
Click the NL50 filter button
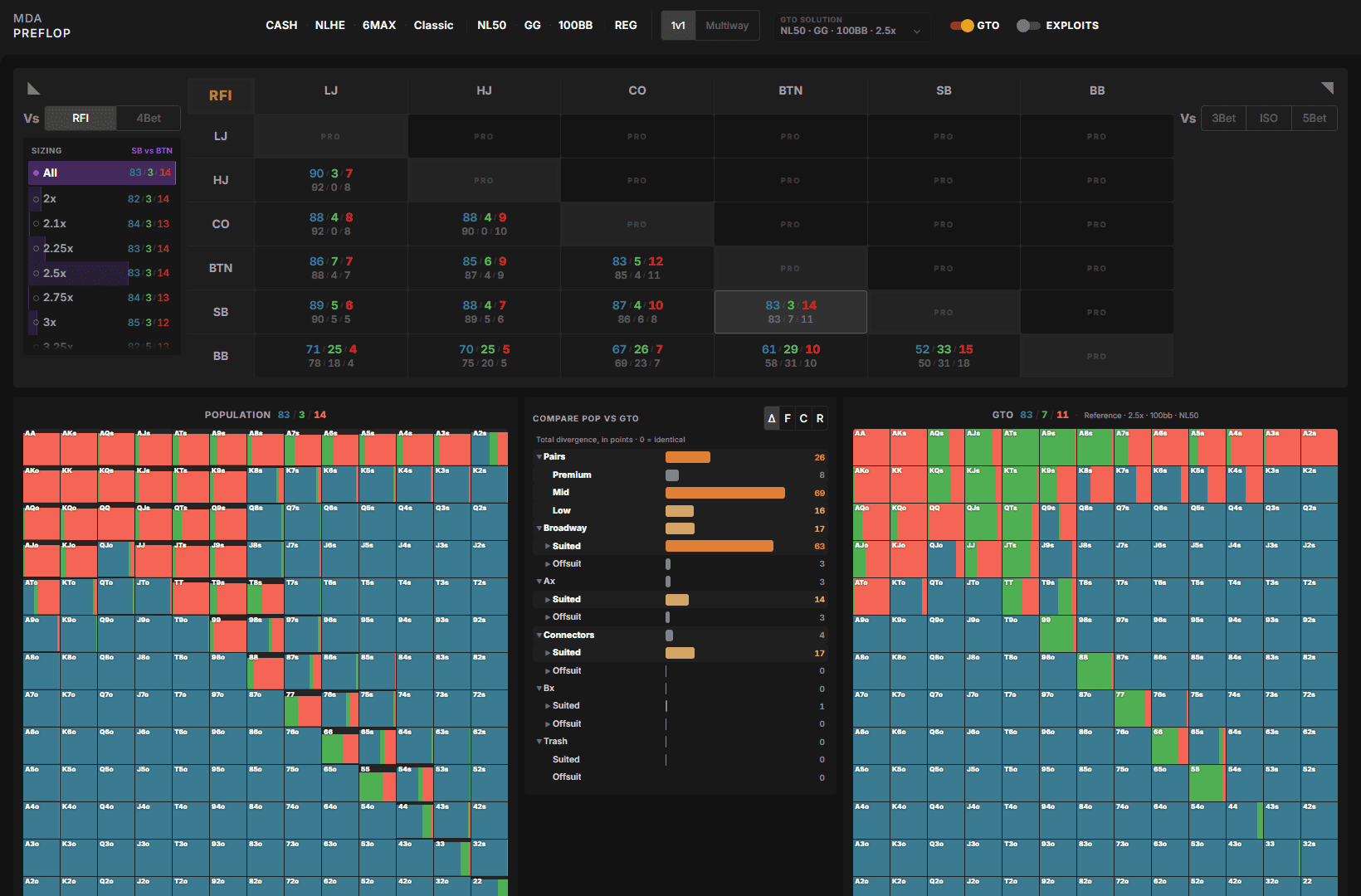pos(491,26)
